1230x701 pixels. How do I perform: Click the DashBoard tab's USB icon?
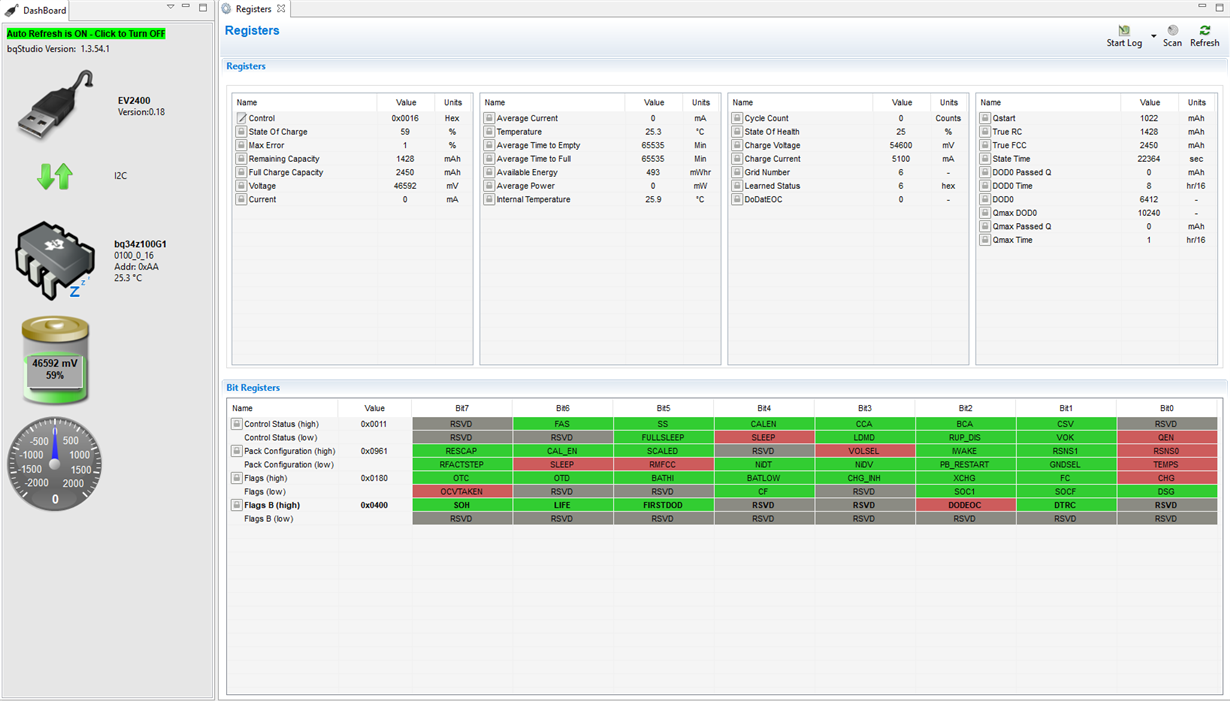(13, 10)
